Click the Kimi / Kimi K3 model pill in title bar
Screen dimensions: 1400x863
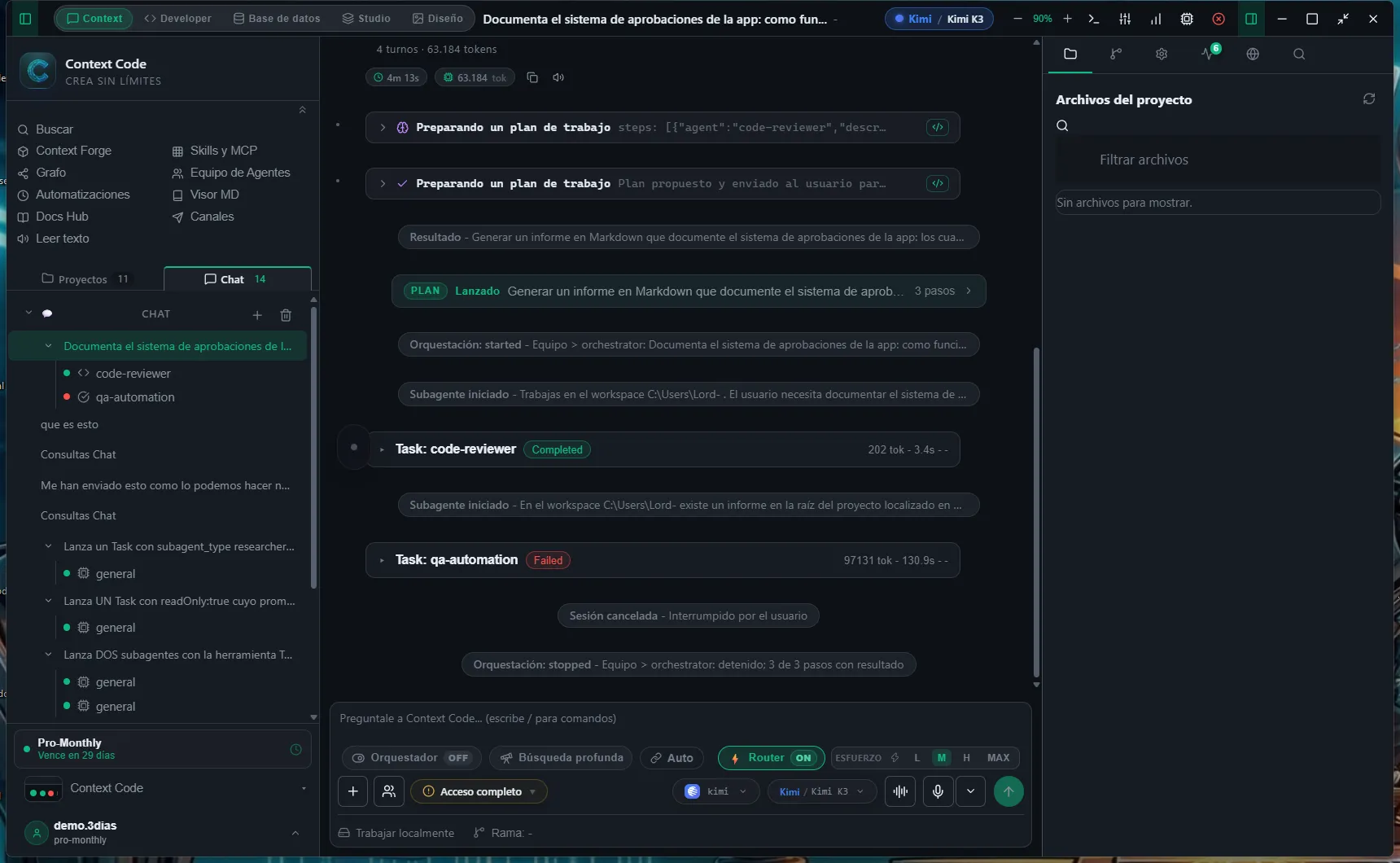coord(938,19)
